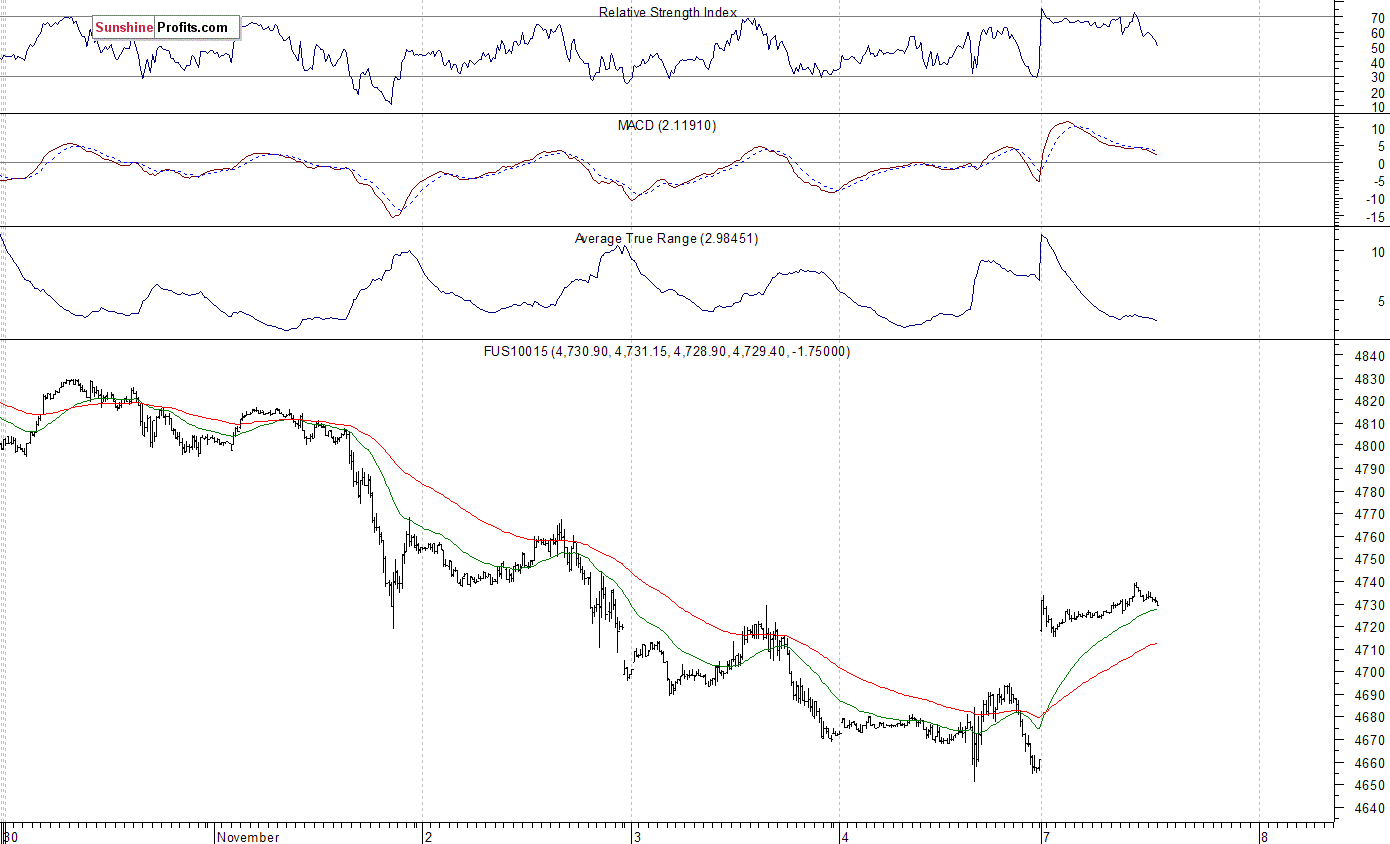Select date axis label 4
1390x844 pixels.
[x=846, y=837]
